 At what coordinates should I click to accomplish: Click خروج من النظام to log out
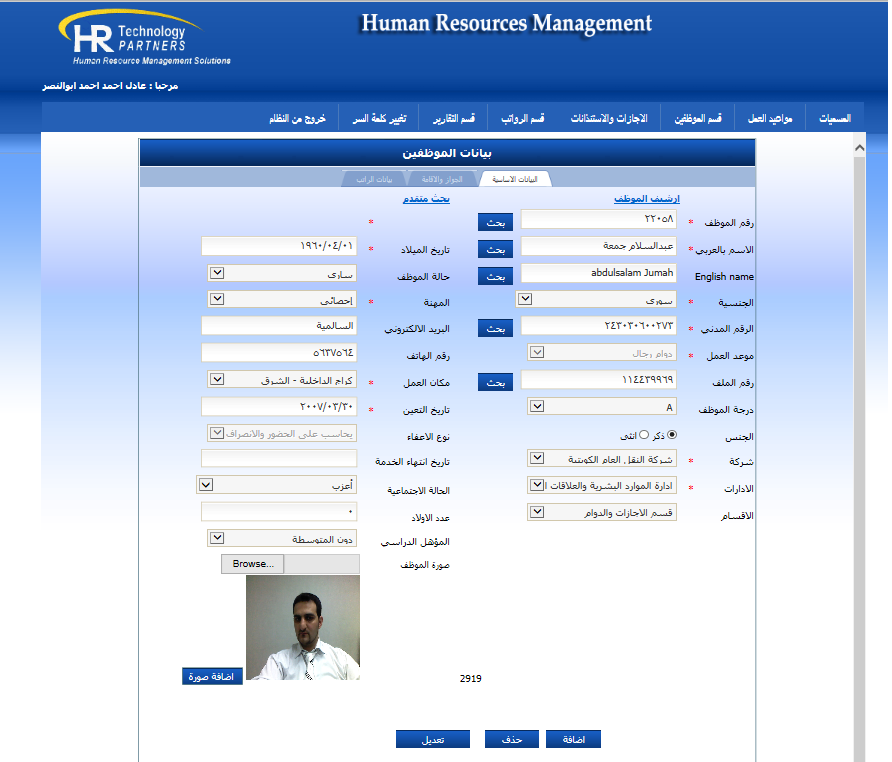(297, 119)
